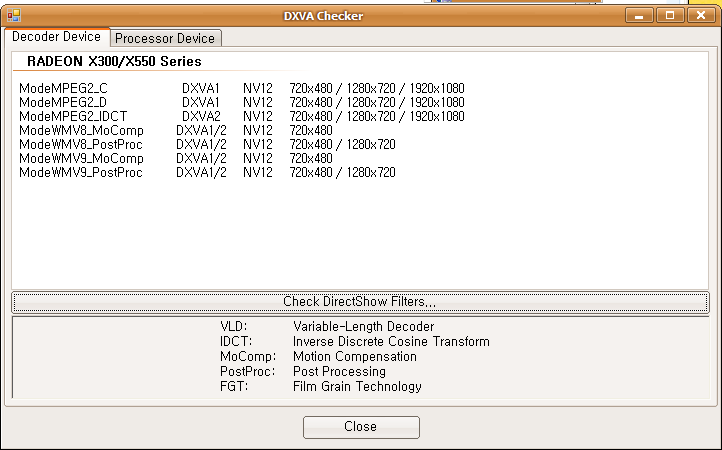Click the ModeWMV8_PostProc entry

(x=207, y=145)
